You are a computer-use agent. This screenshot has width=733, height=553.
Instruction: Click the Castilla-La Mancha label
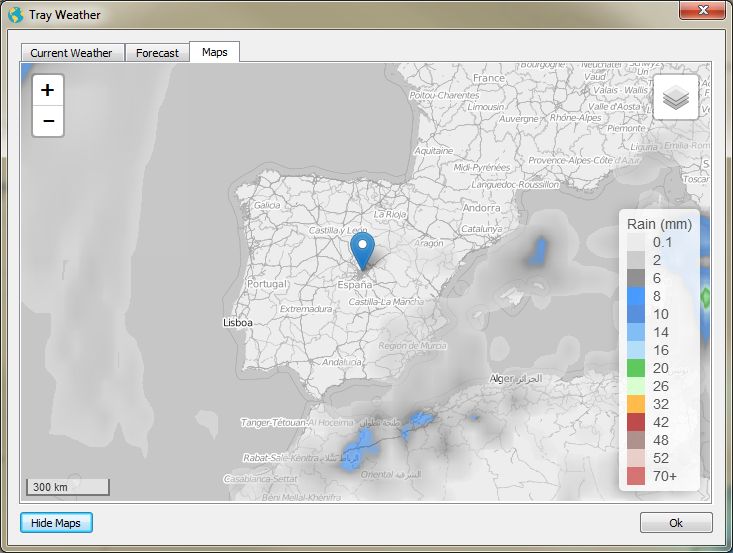(x=386, y=302)
